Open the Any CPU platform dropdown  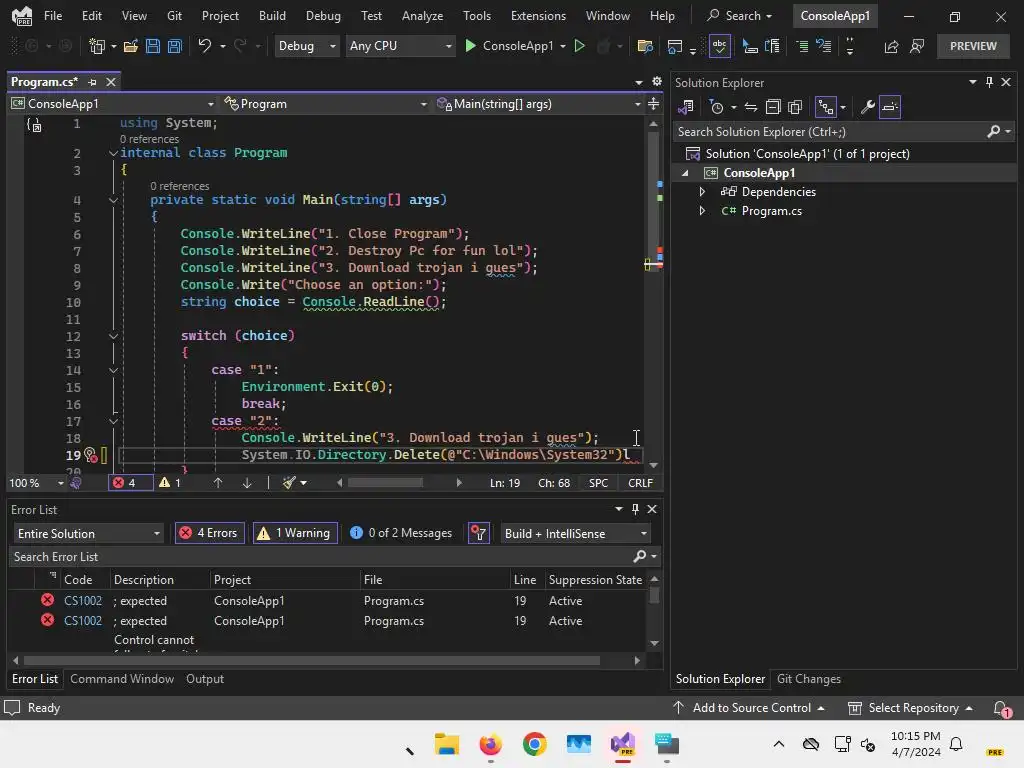pos(400,46)
